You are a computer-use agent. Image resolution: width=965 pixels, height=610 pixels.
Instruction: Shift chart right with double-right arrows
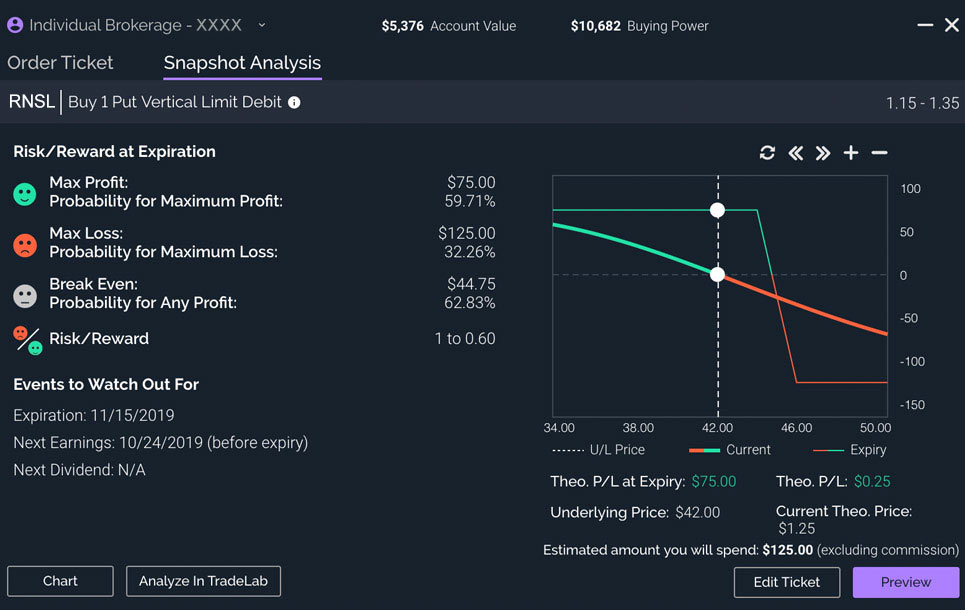[x=822, y=152]
